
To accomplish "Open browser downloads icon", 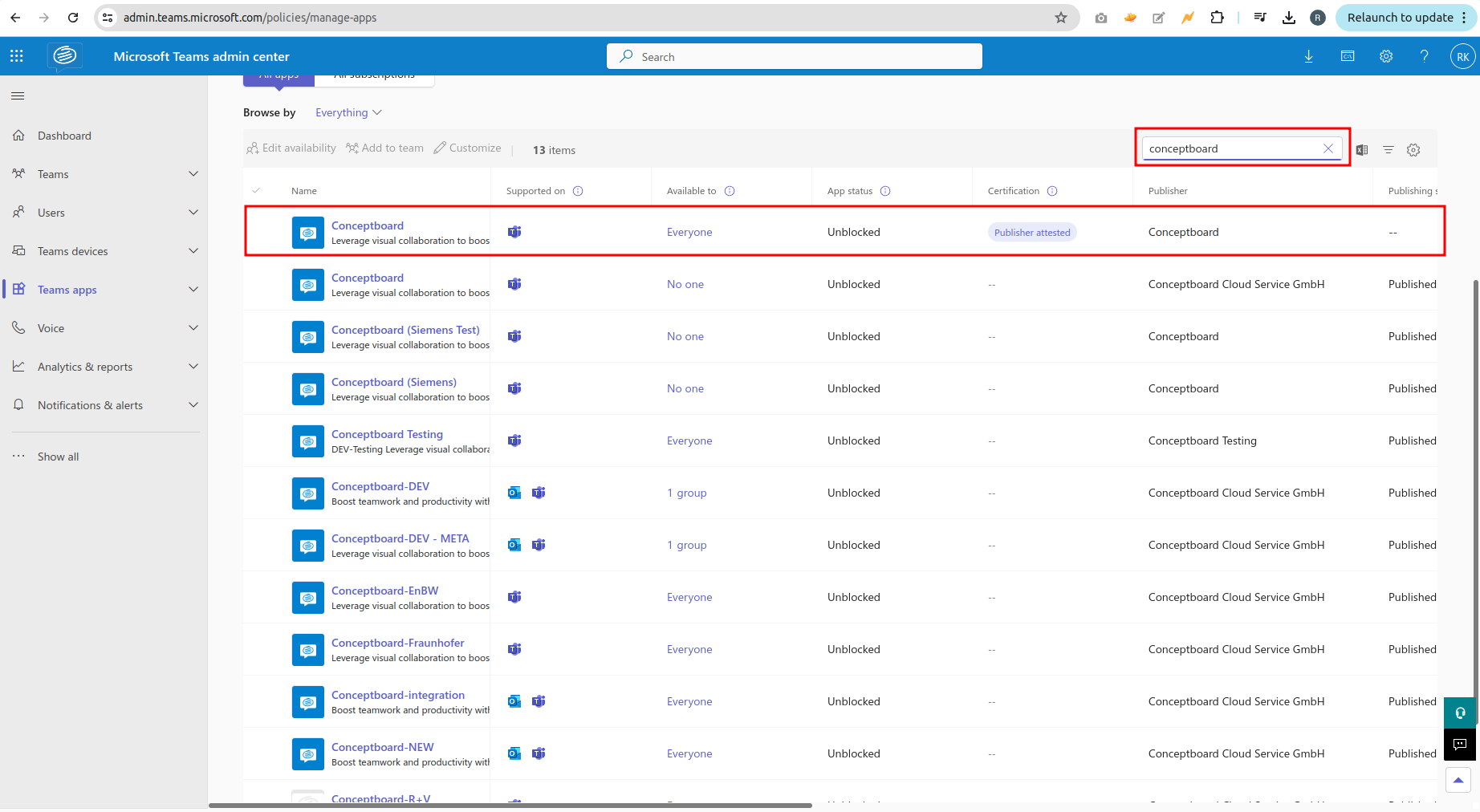I will pos(1289,18).
